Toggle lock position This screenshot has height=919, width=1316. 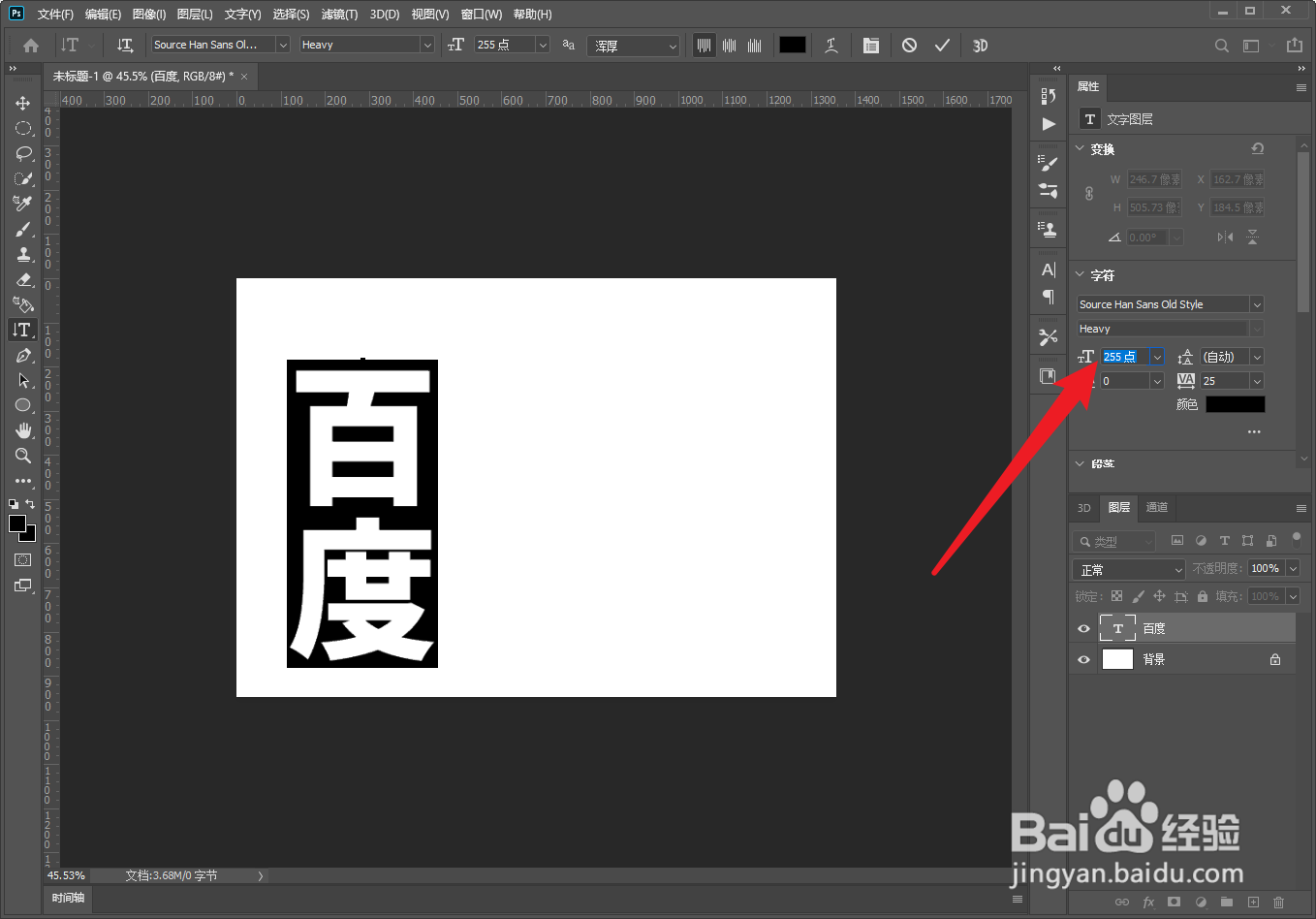click(1159, 596)
